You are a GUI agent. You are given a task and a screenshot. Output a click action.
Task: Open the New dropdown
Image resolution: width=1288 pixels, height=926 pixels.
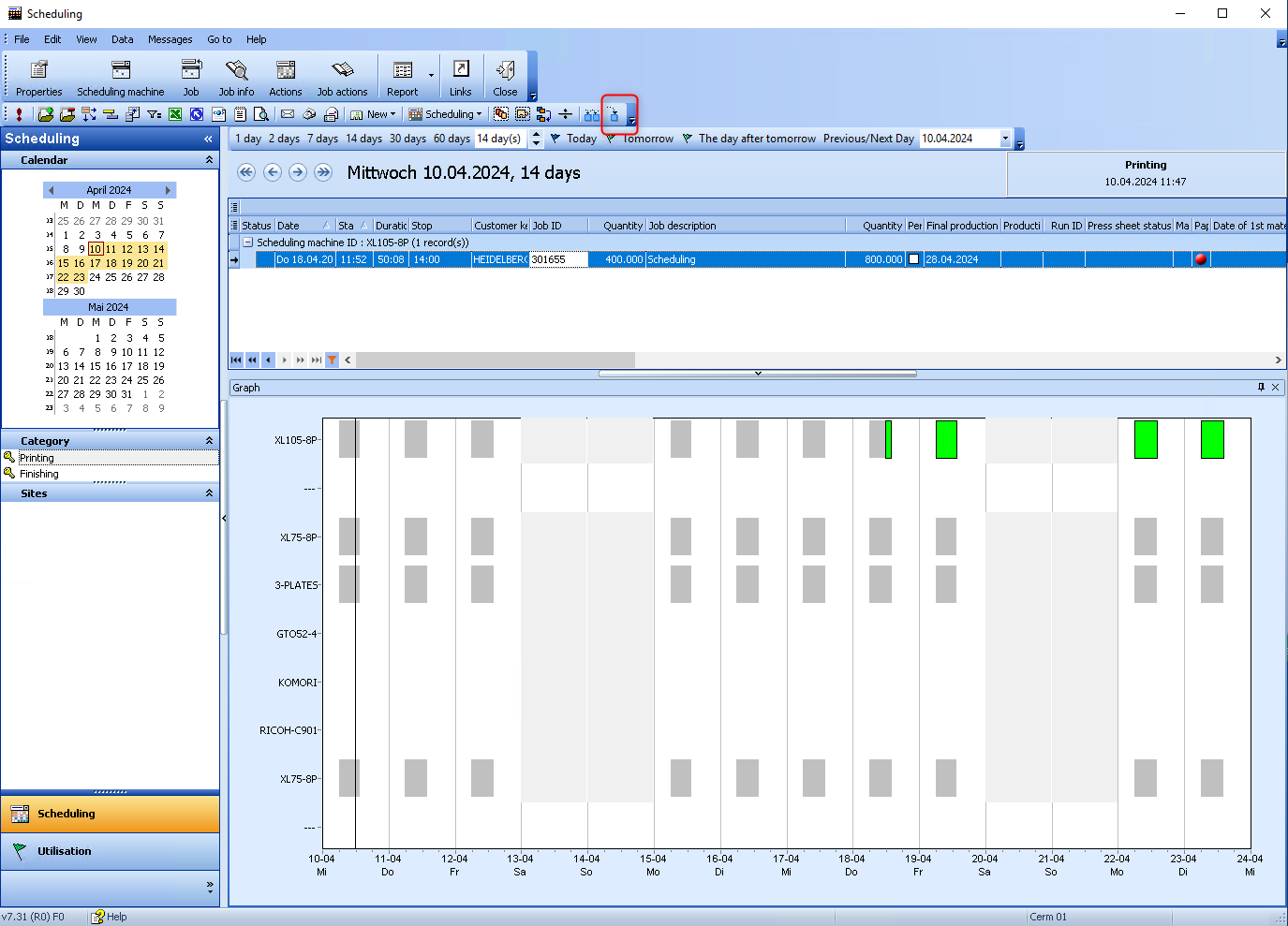click(373, 114)
